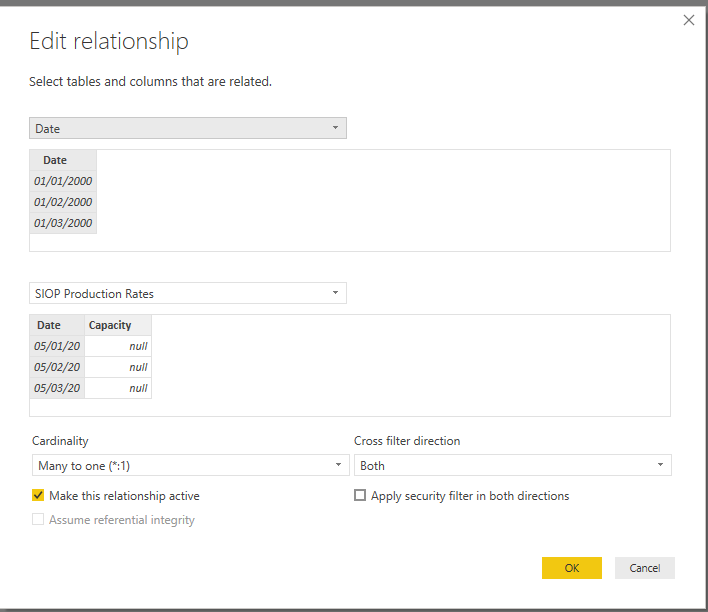This screenshot has height=612, width=708.
Task: Select the 01/01/2000 cell
Action: [x=63, y=181]
